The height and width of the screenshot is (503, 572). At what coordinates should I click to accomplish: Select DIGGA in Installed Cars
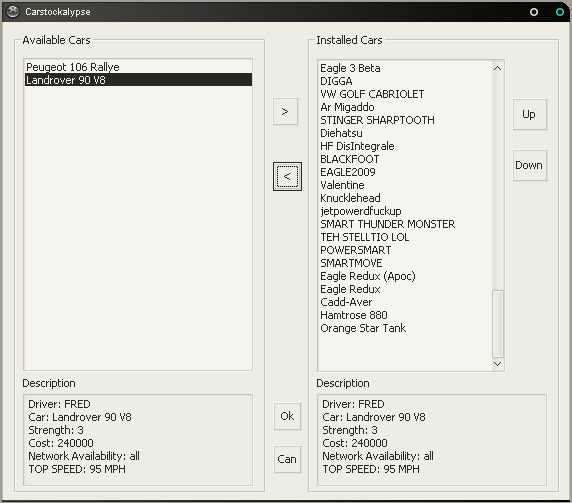405,81
